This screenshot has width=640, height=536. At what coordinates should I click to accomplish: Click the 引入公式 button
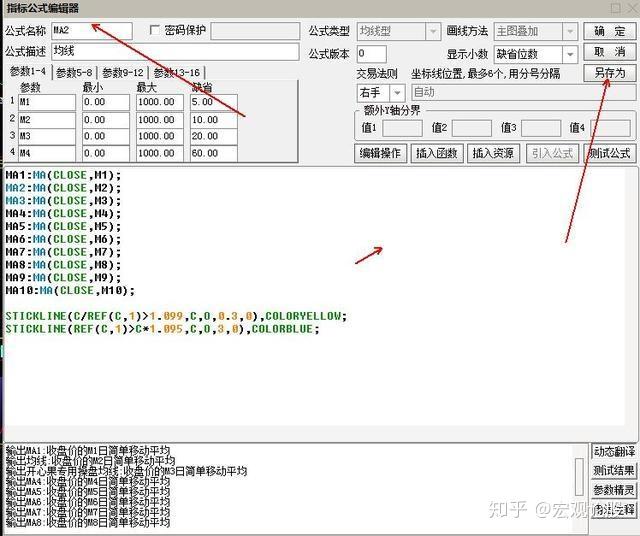(x=552, y=153)
